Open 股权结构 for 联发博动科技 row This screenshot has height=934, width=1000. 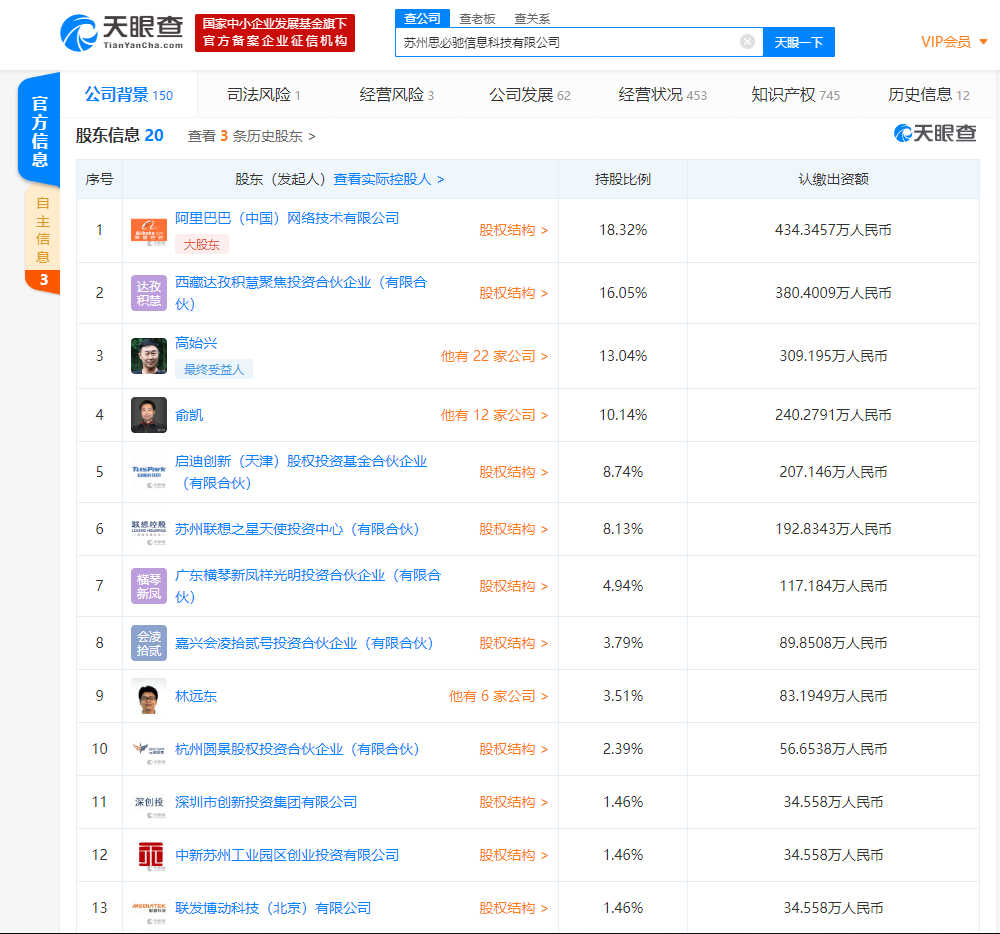(x=513, y=908)
